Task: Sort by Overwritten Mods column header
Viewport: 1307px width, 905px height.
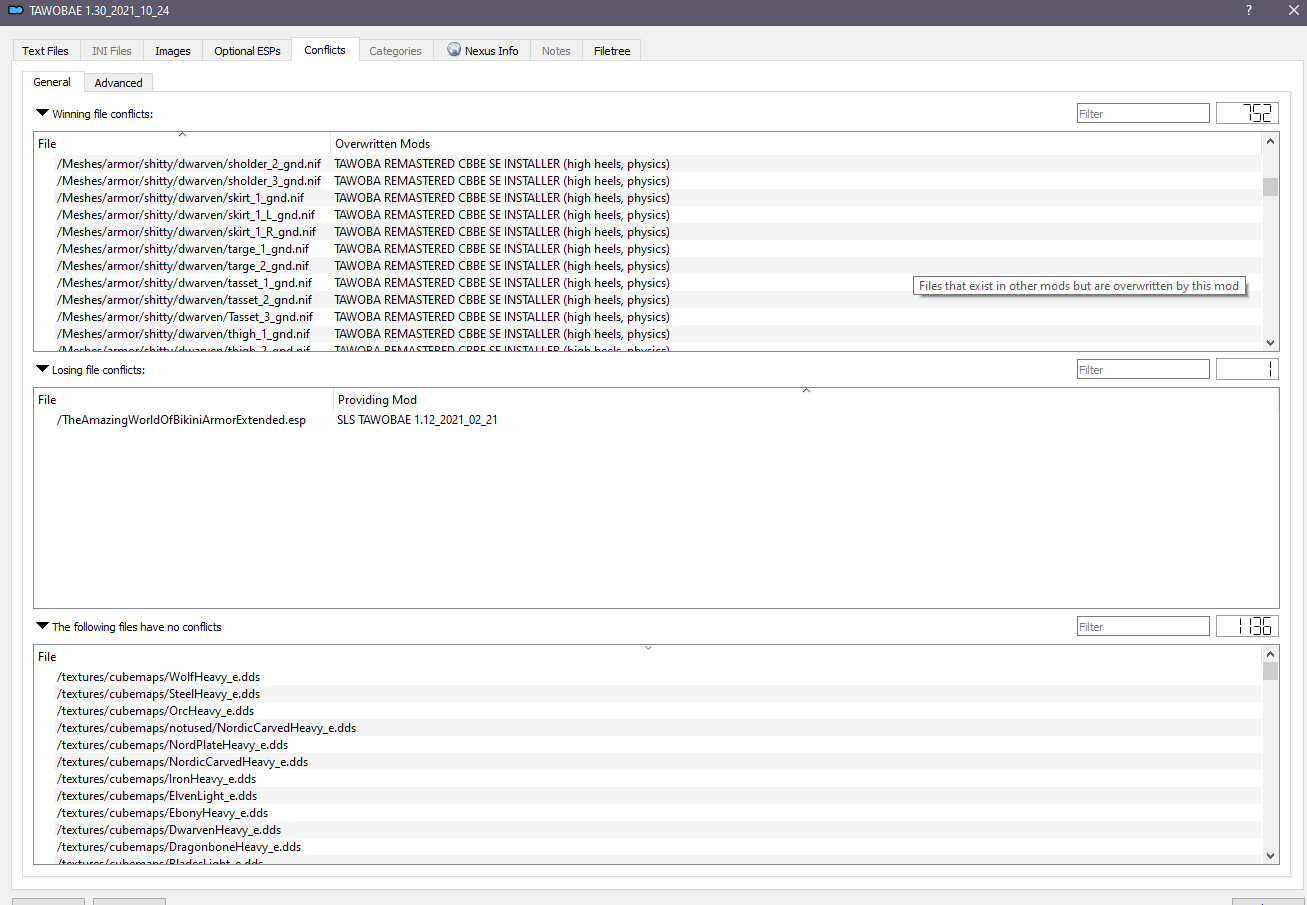Action: point(383,144)
